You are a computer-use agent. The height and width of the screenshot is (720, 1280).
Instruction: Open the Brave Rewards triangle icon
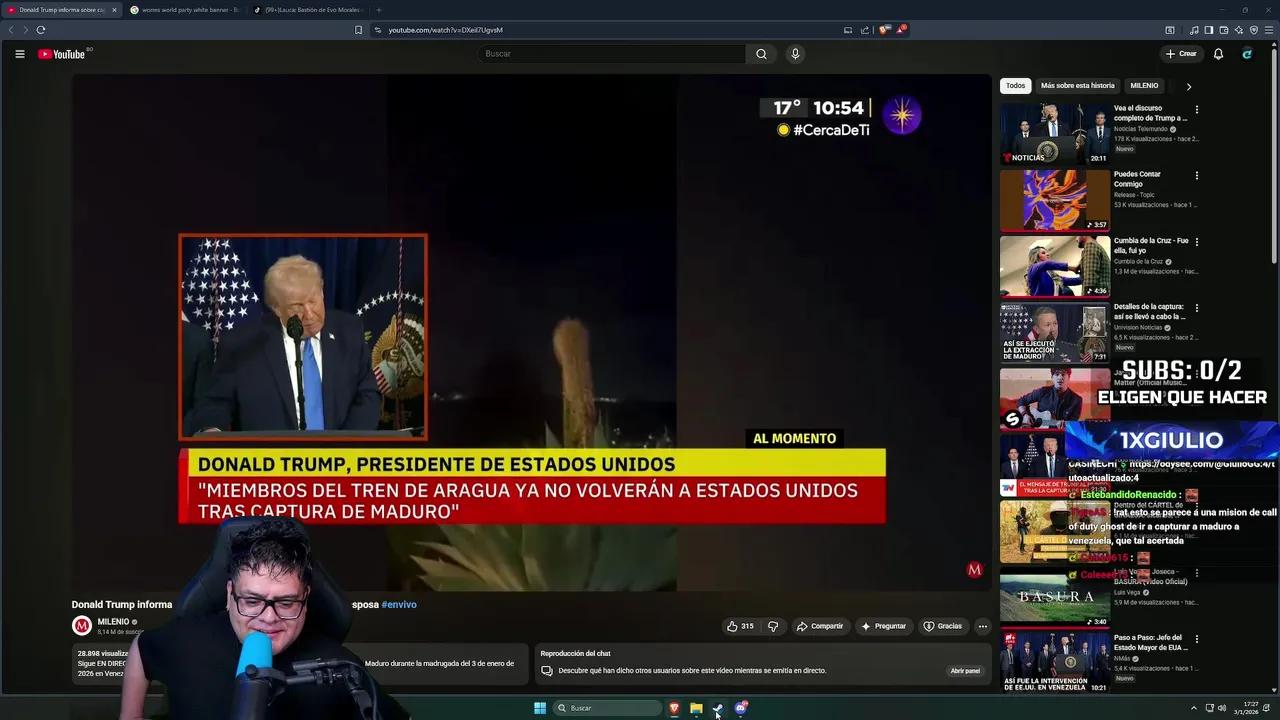pyautogui.click(x=901, y=30)
